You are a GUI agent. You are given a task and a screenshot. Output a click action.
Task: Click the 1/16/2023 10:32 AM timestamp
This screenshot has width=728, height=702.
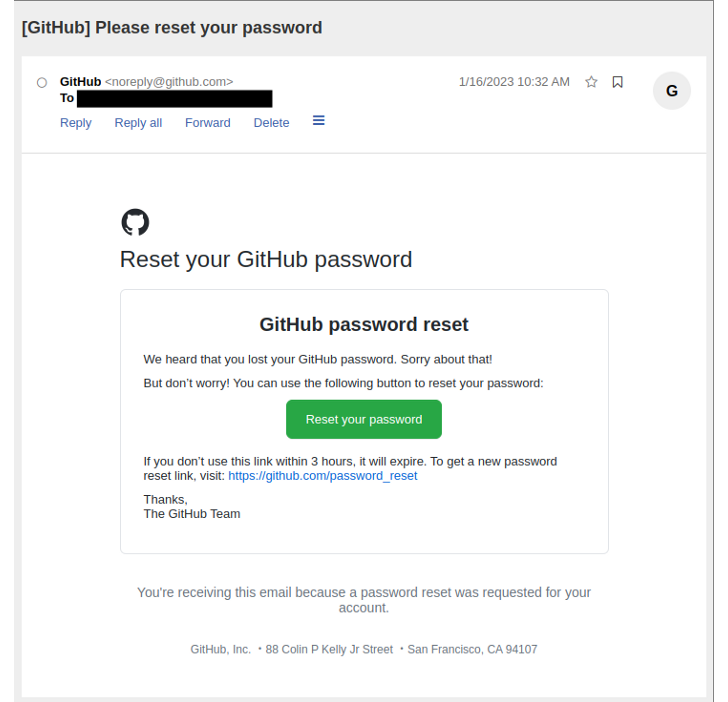tap(514, 82)
